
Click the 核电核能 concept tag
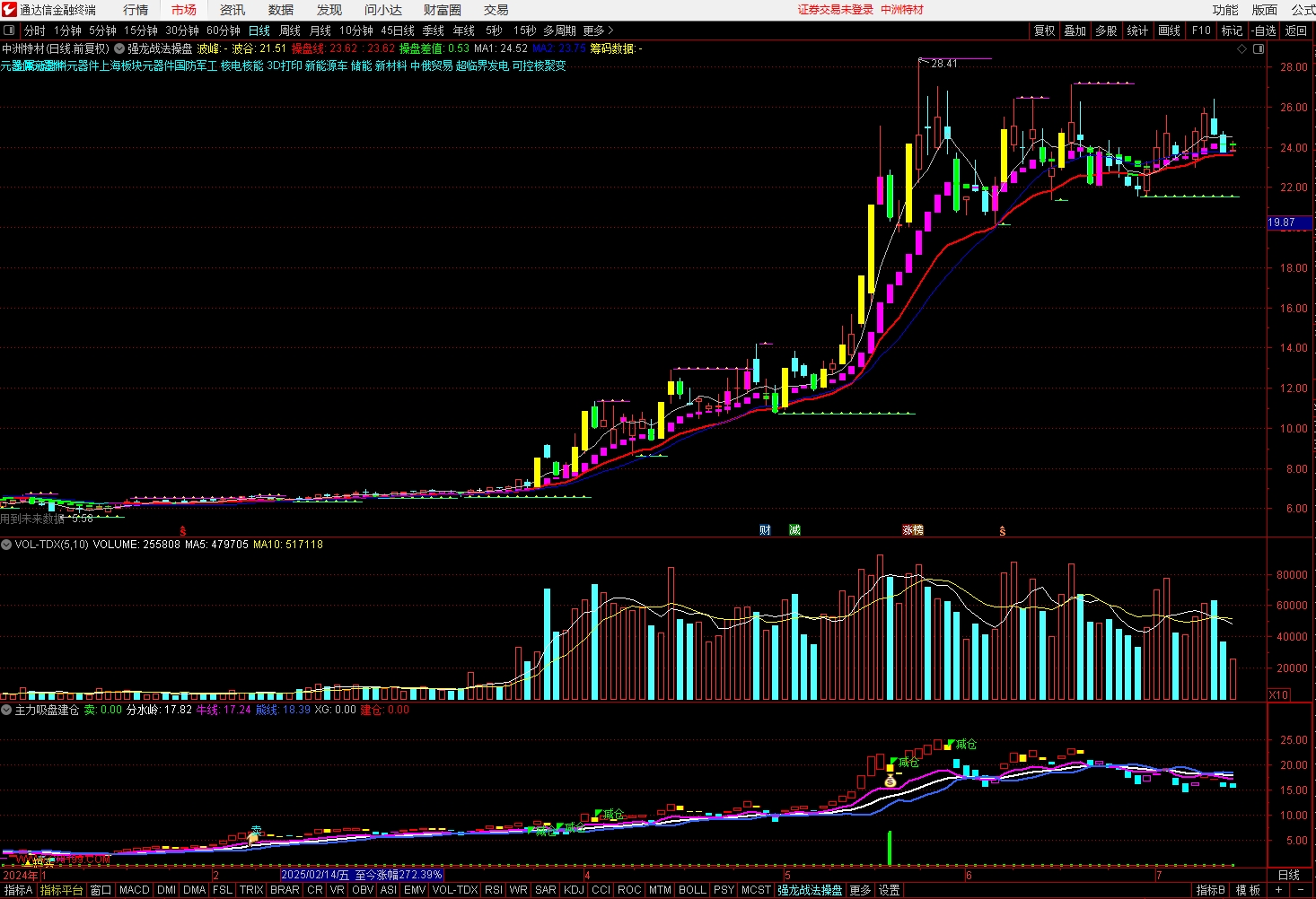242,65
